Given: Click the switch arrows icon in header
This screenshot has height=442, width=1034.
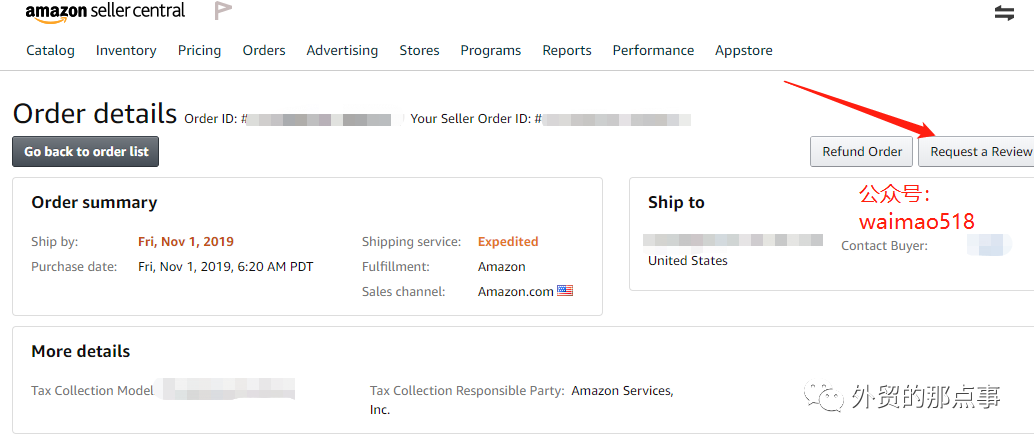Looking at the screenshot, I should click(1004, 13).
